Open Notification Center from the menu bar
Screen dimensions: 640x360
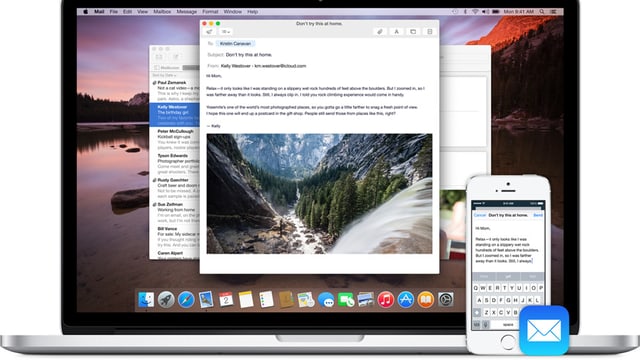tap(554, 12)
